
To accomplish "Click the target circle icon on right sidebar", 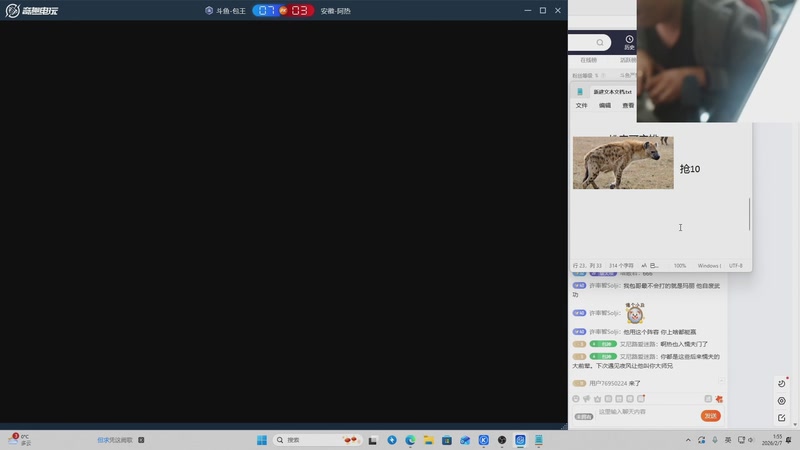I will (782, 401).
